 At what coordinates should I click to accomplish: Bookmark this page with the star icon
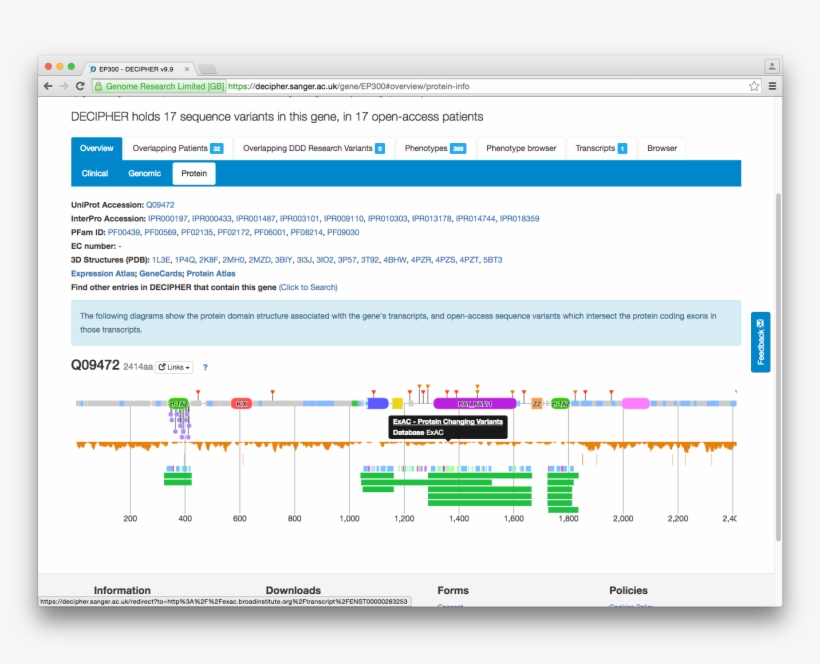[x=754, y=86]
